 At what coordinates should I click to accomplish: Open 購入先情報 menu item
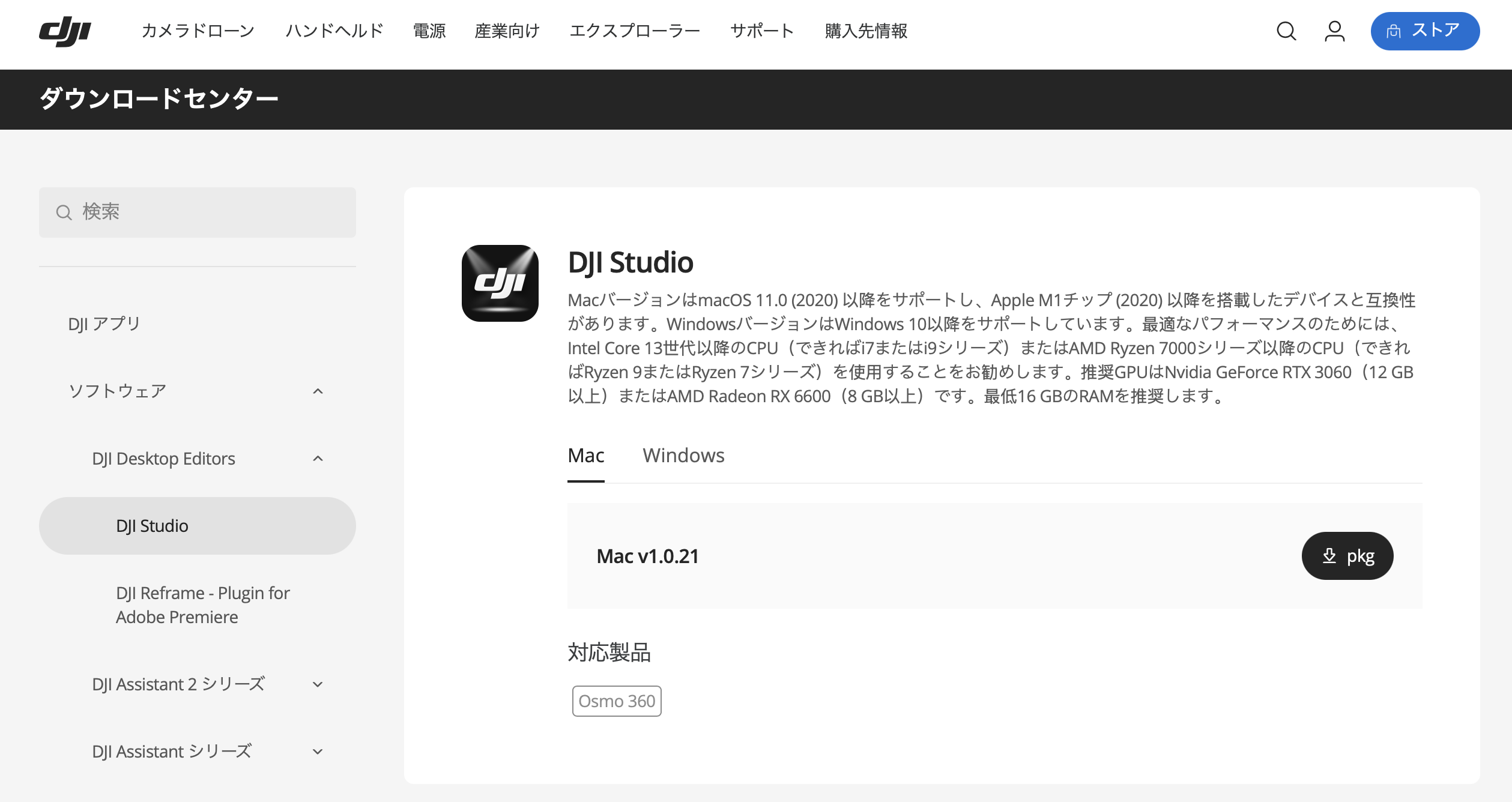(x=865, y=31)
